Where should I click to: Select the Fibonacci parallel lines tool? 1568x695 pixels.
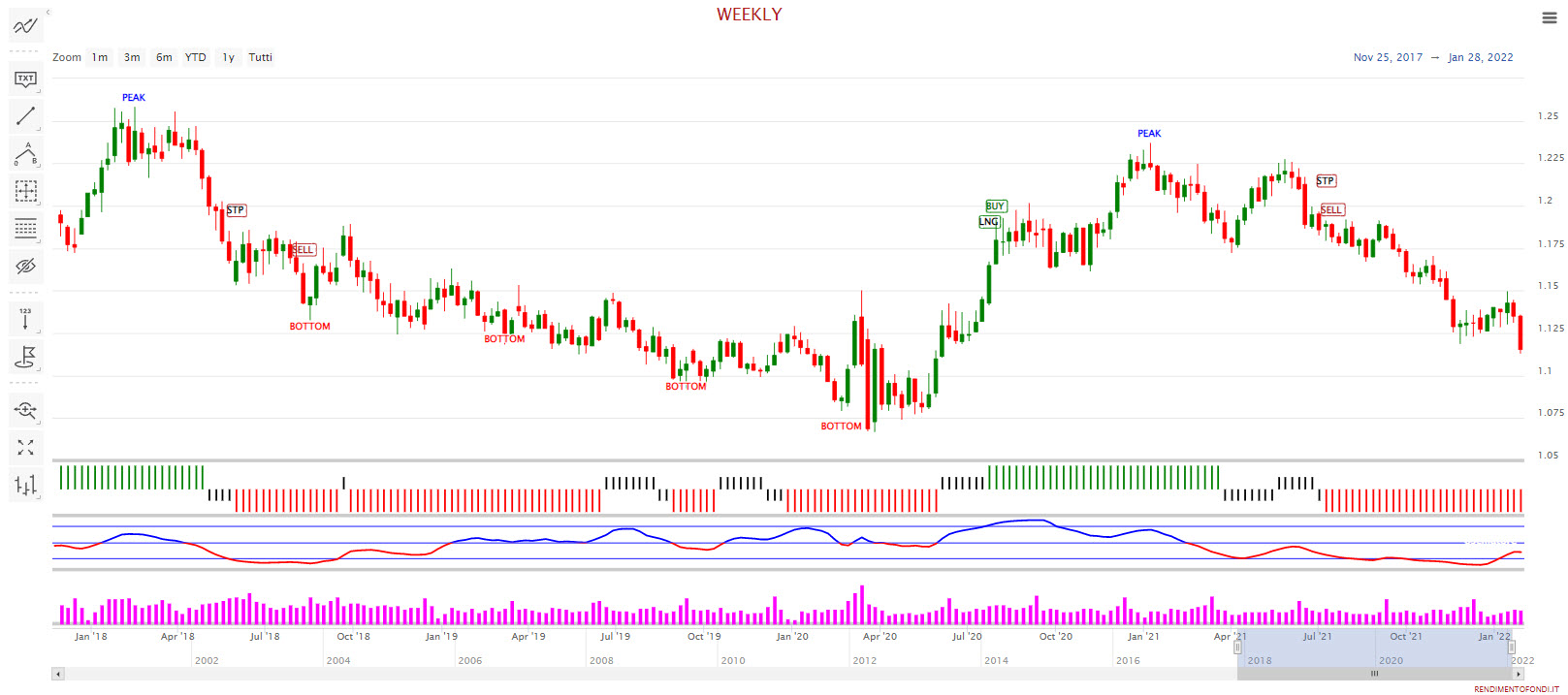point(25,229)
